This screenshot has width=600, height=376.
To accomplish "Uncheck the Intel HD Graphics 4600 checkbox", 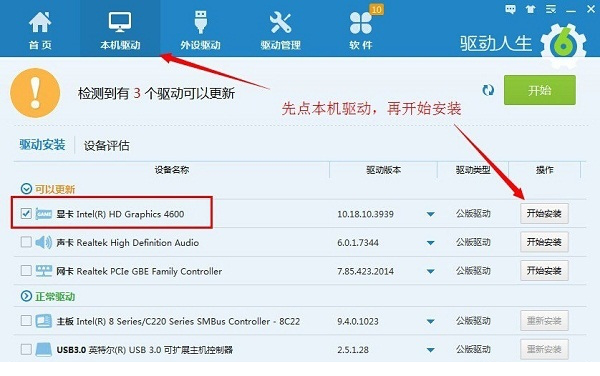I will coord(26,213).
